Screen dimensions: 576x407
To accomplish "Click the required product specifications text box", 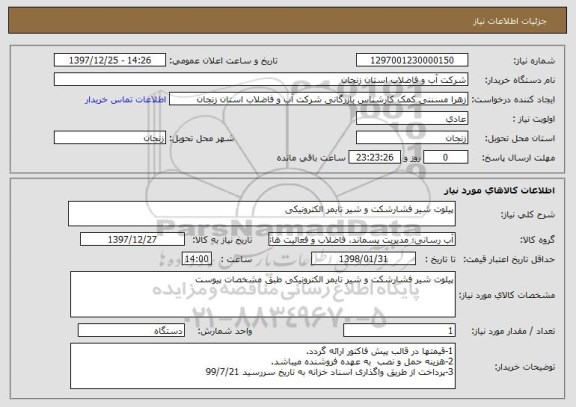I will point(263,295).
